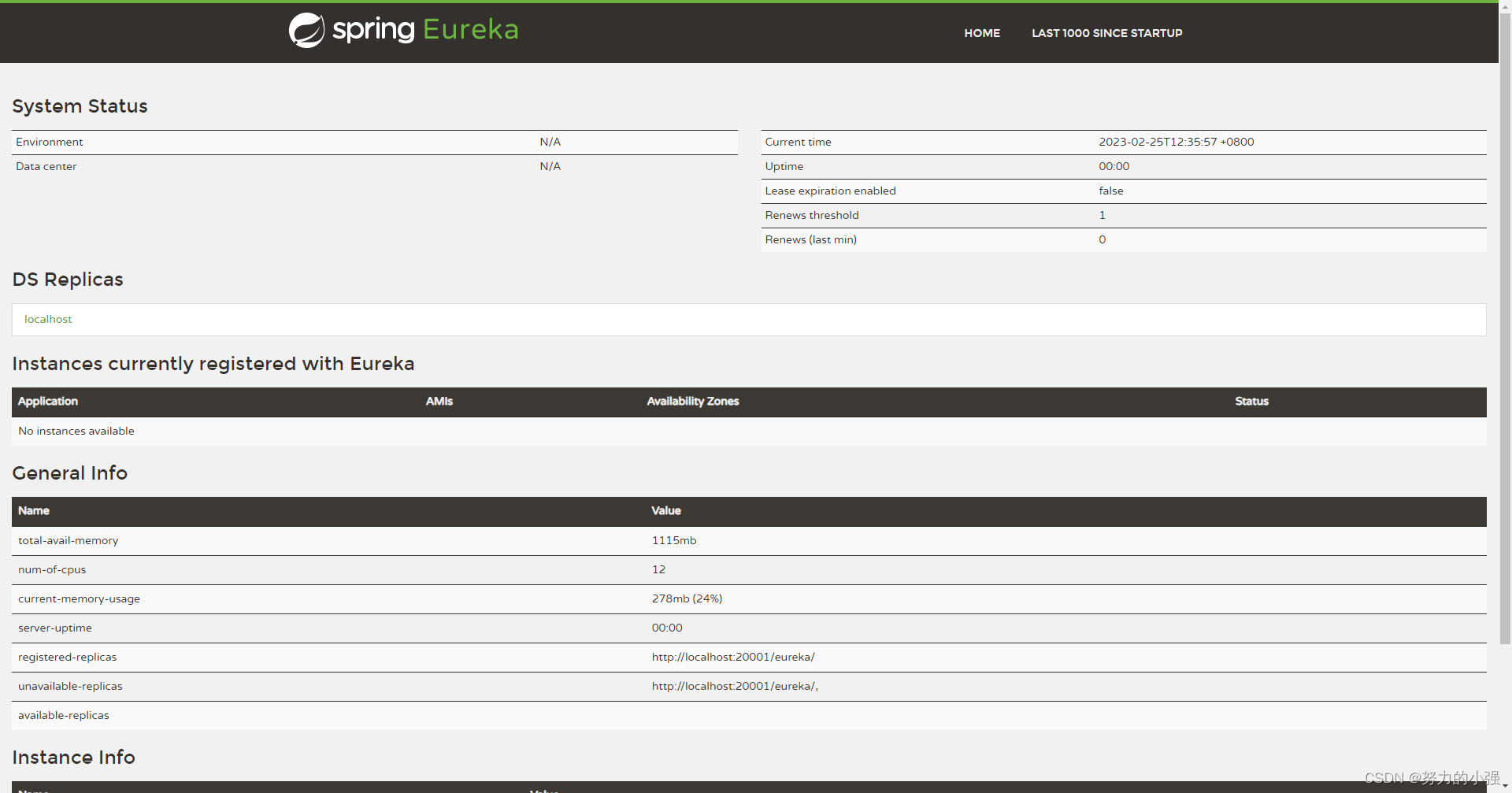Click the registered-replicas URL value

(733, 657)
